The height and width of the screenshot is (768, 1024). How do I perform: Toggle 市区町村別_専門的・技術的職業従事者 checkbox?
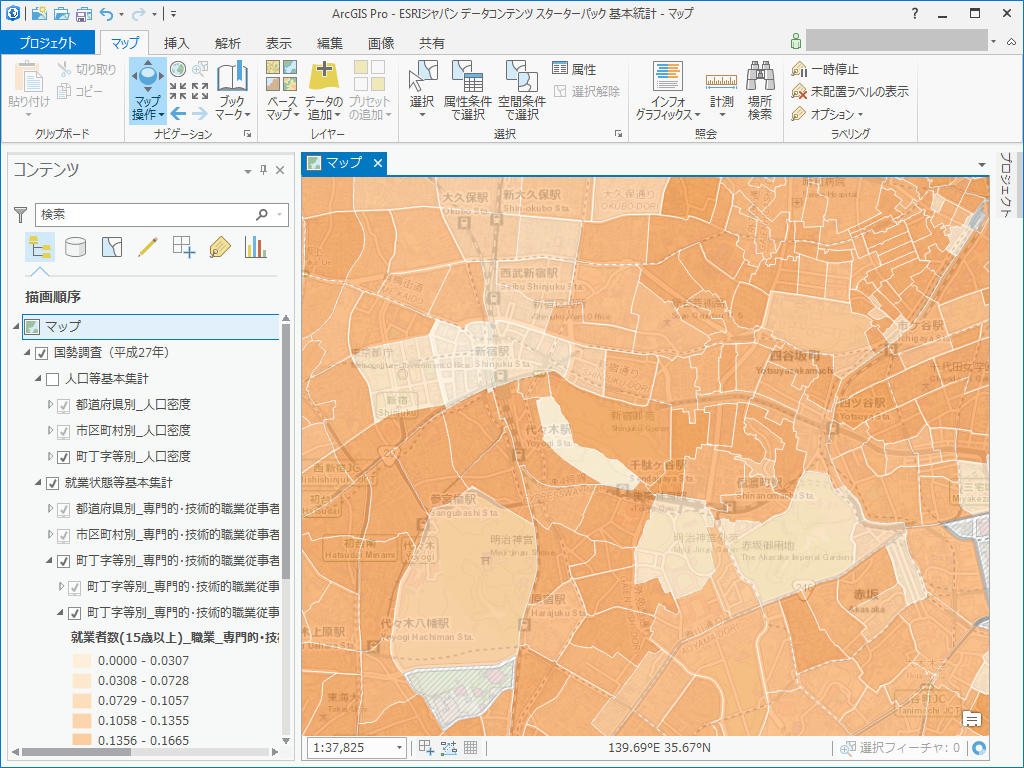pyautogui.click(x=63, y=536)
